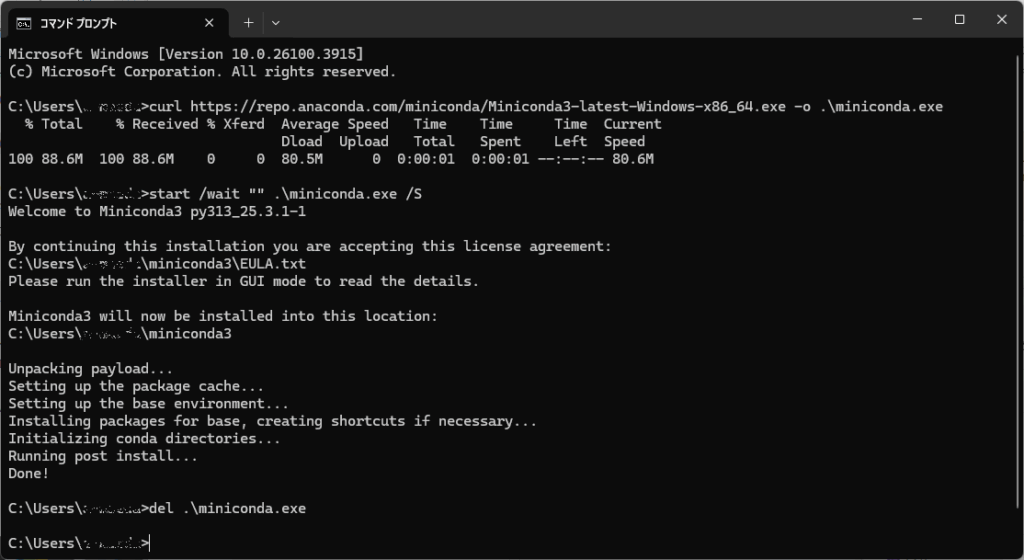The width and height of the screenshot is (1024, 560).
Task: Click the 'Unpacking payload...' output line
Action: coord(90,369)
